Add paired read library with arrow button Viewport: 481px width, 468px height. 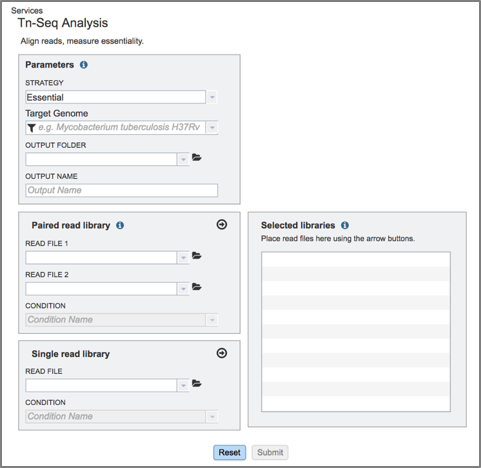coord(222,225)
